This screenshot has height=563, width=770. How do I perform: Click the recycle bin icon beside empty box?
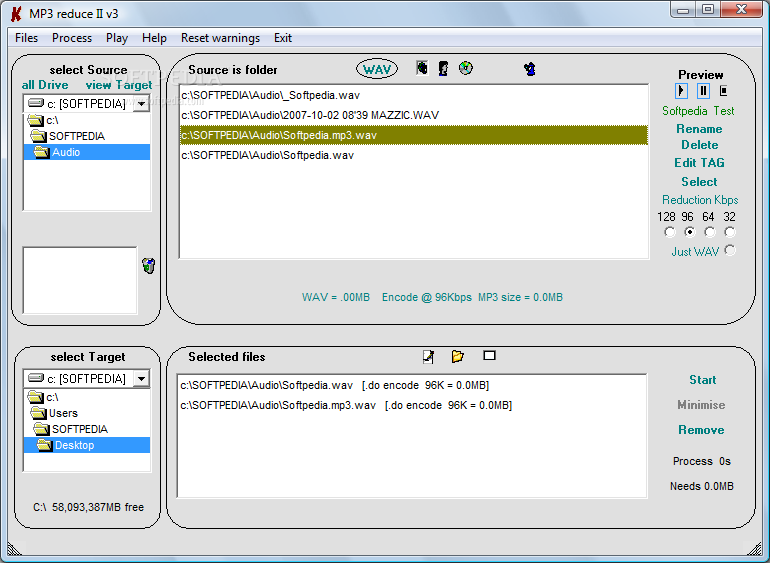point(149,266)
